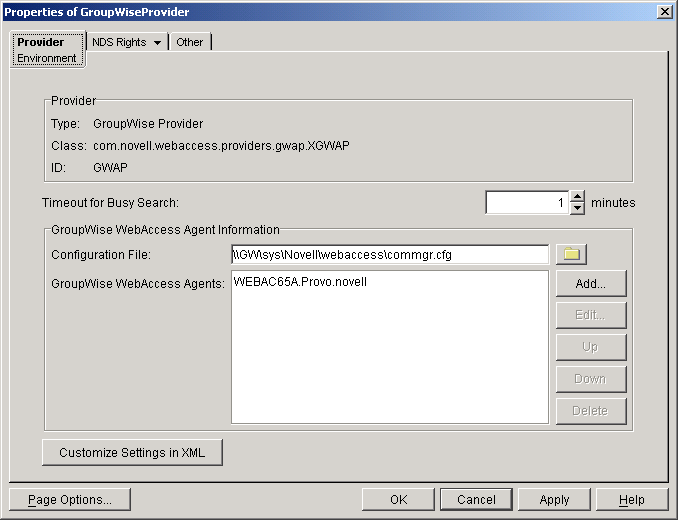Open Page Options...
Image resolution: width=678 pixels, height=520 pixels.
[x=70, y=500]
